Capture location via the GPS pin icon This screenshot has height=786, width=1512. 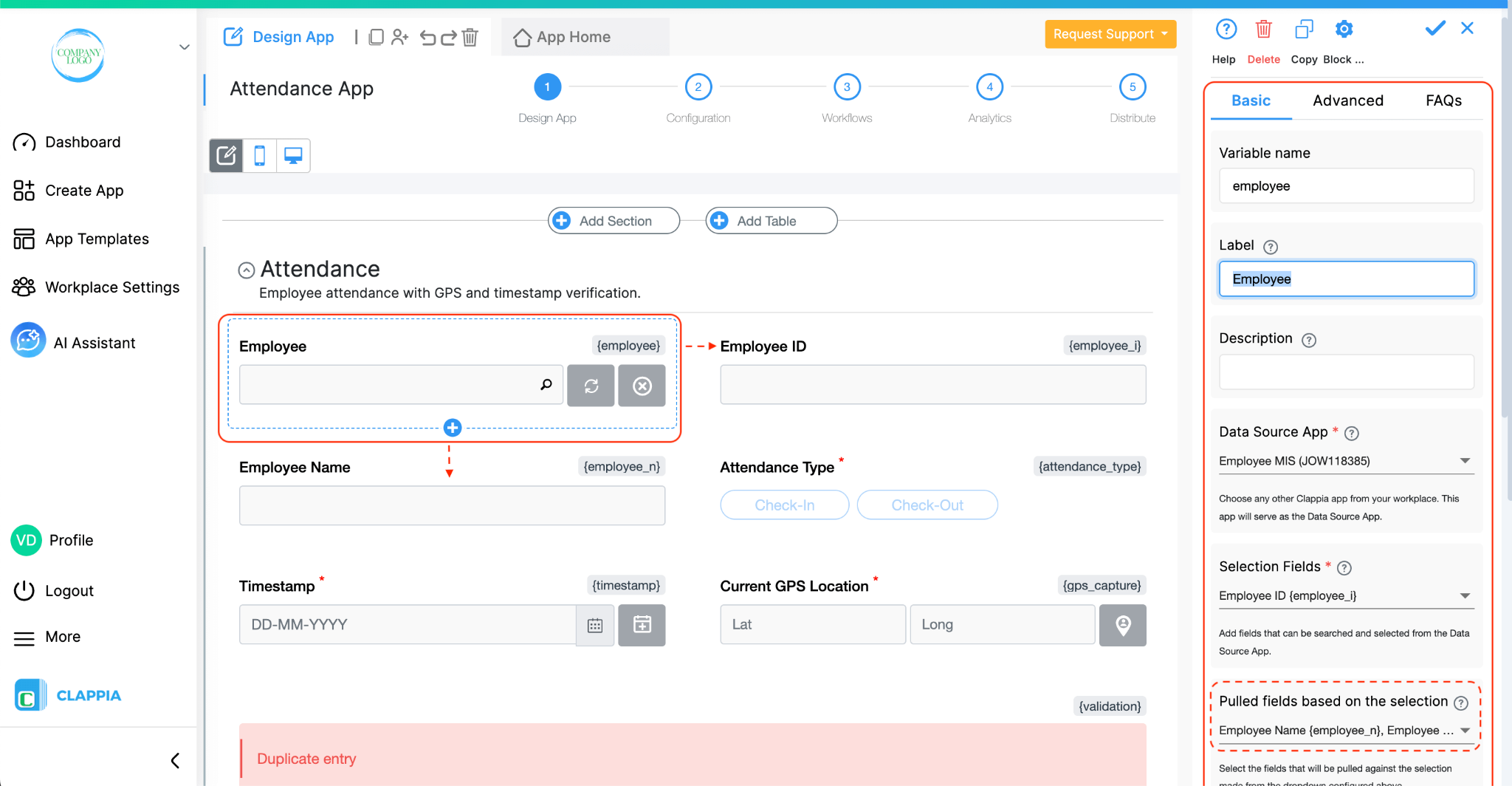point(1122,625)
